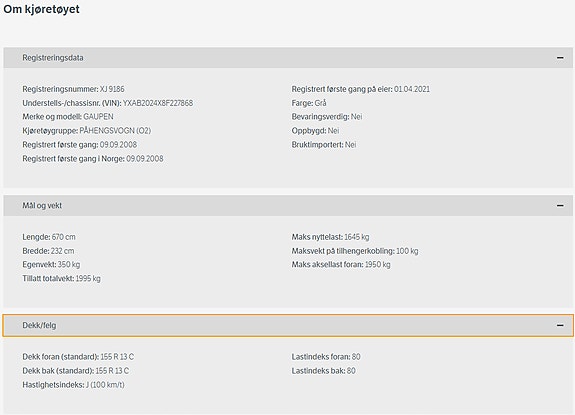Click the highlighted Dekk/felg header
The image size is (575, 415).
click(288, 325)
